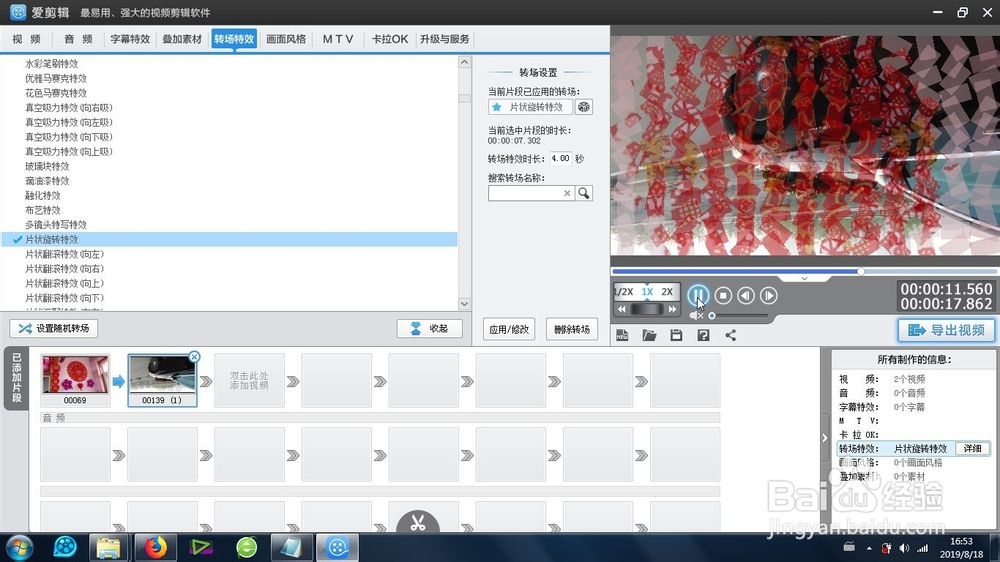1000x562 pixels.
Task: Click the Details button for transition info
Action: tap(973, 448)
